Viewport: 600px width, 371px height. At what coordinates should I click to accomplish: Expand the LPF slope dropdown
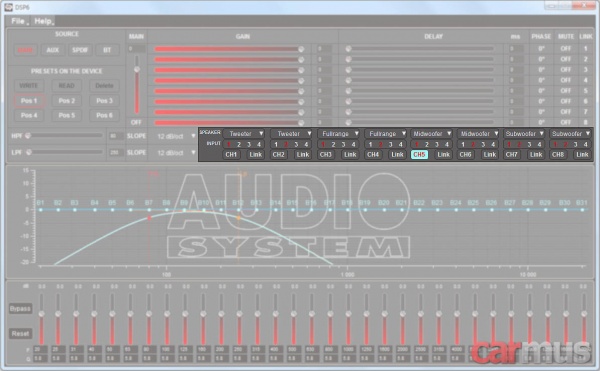pos(175,153)
